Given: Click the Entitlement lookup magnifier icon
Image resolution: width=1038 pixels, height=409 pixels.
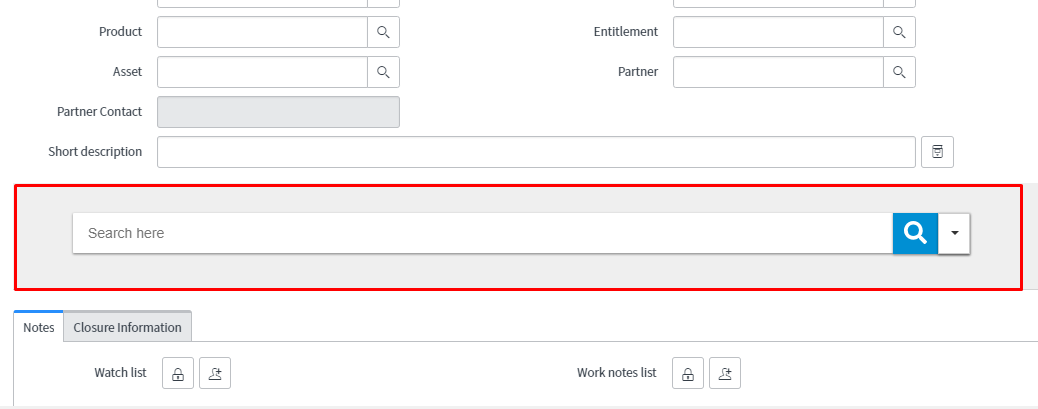Looking at the screenshot, I should [x=899, y=32].
